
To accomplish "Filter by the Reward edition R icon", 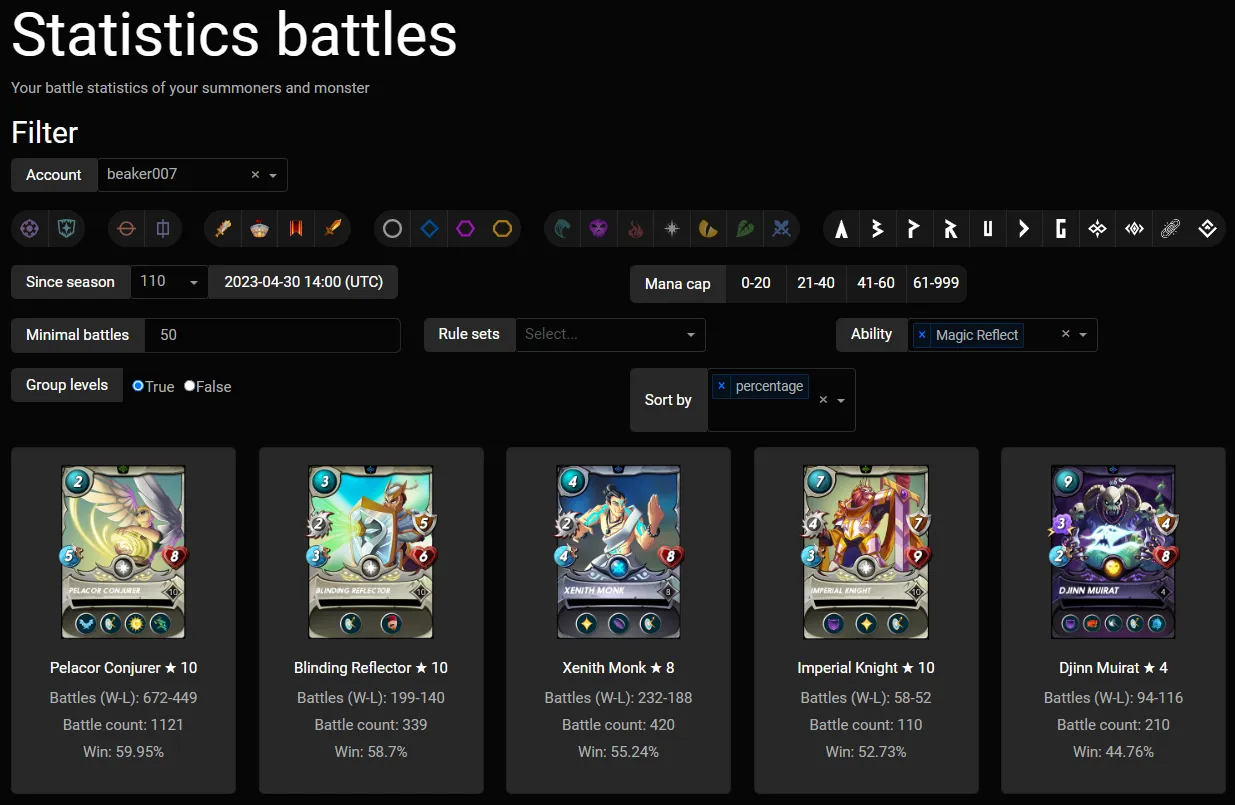I will (x=951, y=229).
